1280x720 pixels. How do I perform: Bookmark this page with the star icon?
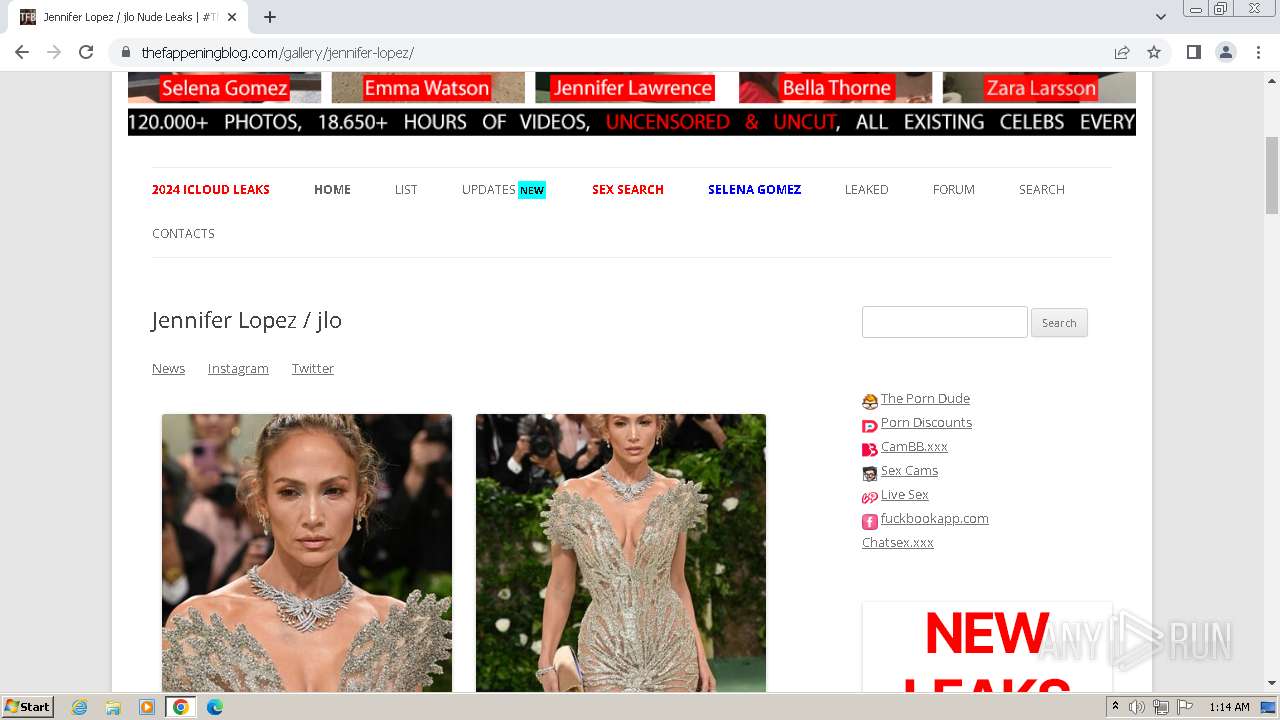1154,52
